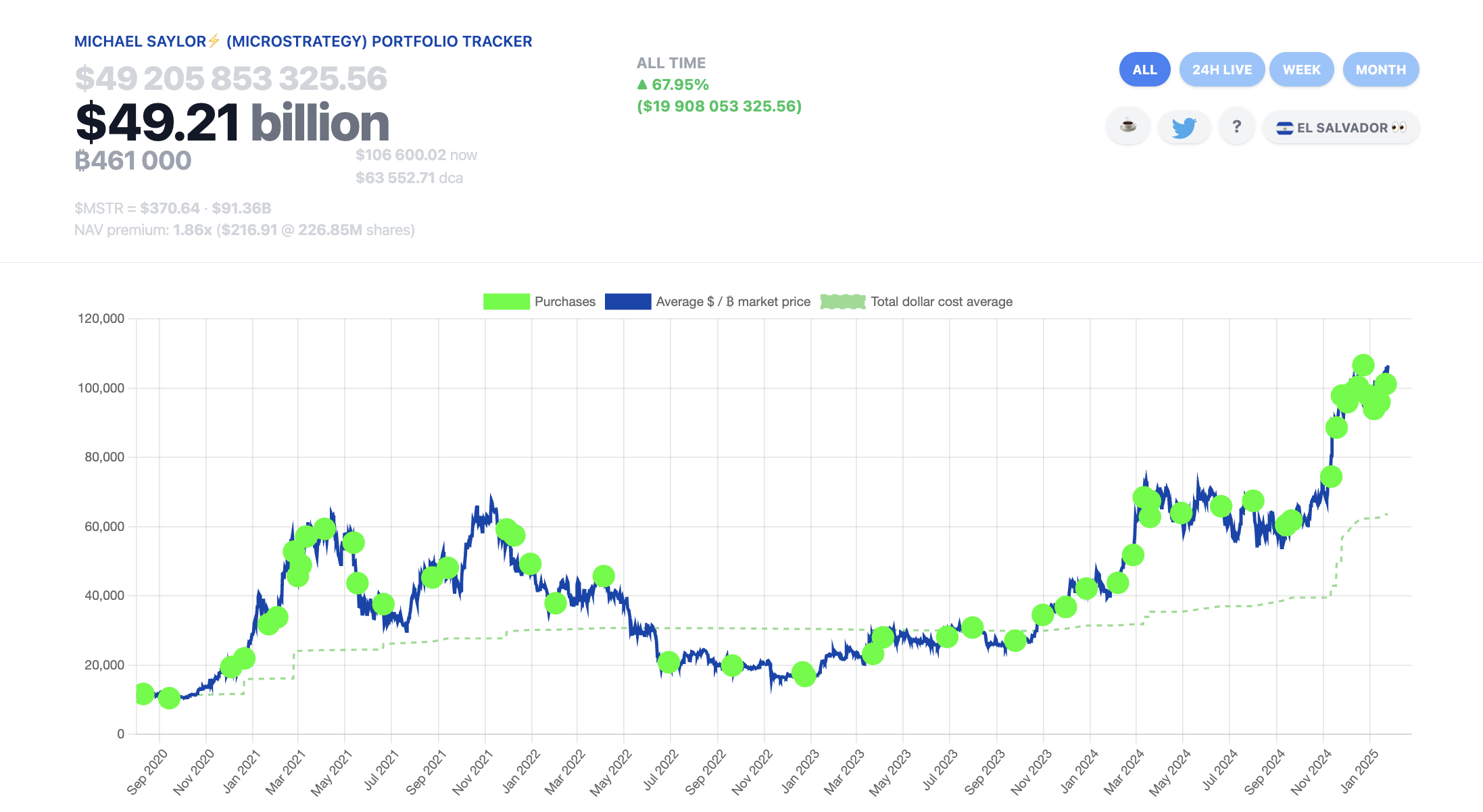
Task: Click the green Purchases legend swatch
Action: coord(506,301)
